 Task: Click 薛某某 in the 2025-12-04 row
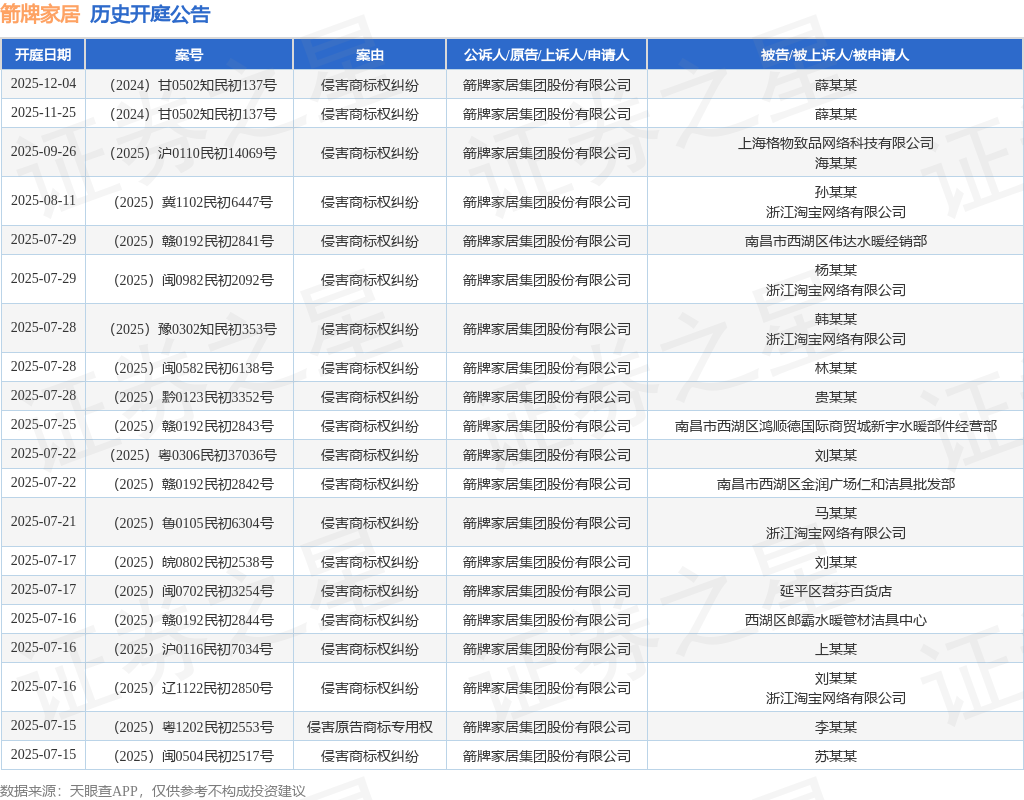[835, 85]
